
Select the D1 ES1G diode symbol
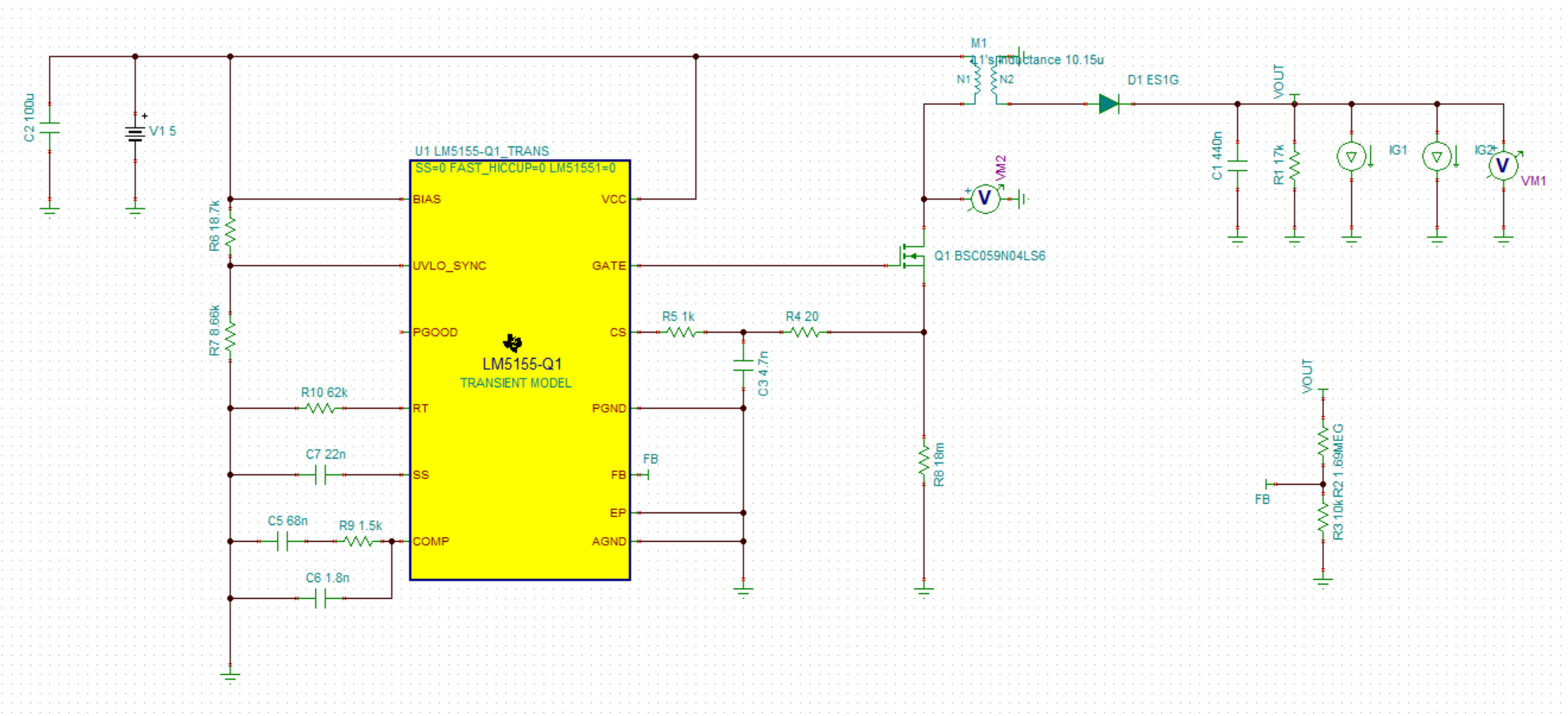click(x=1109, y=104)
